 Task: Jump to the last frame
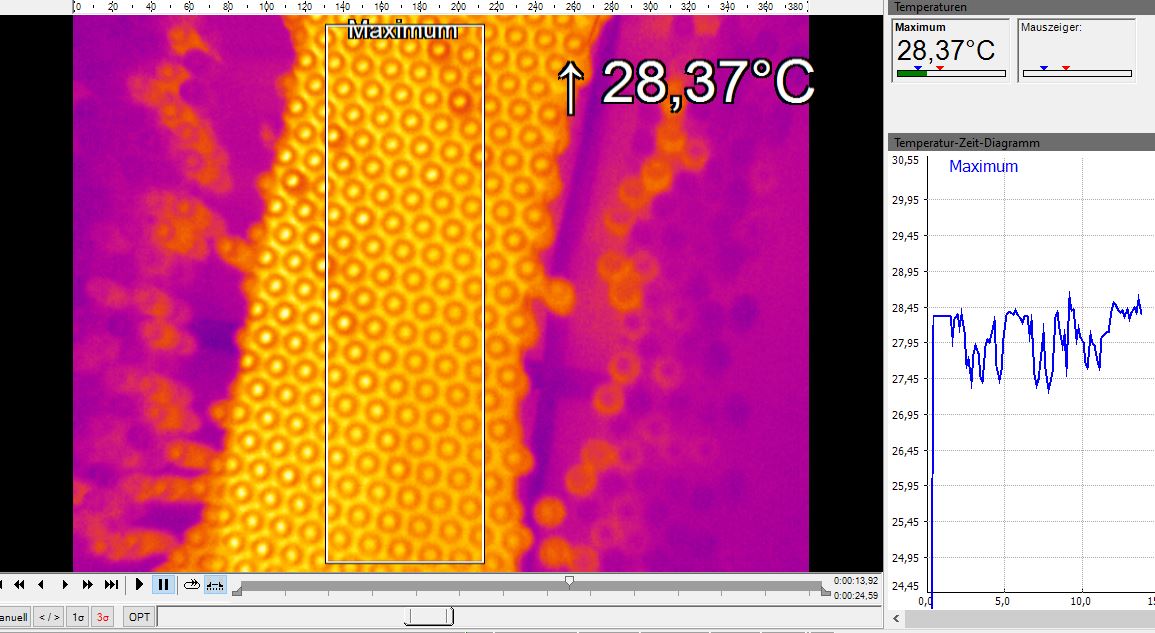(x=111, y=585)
